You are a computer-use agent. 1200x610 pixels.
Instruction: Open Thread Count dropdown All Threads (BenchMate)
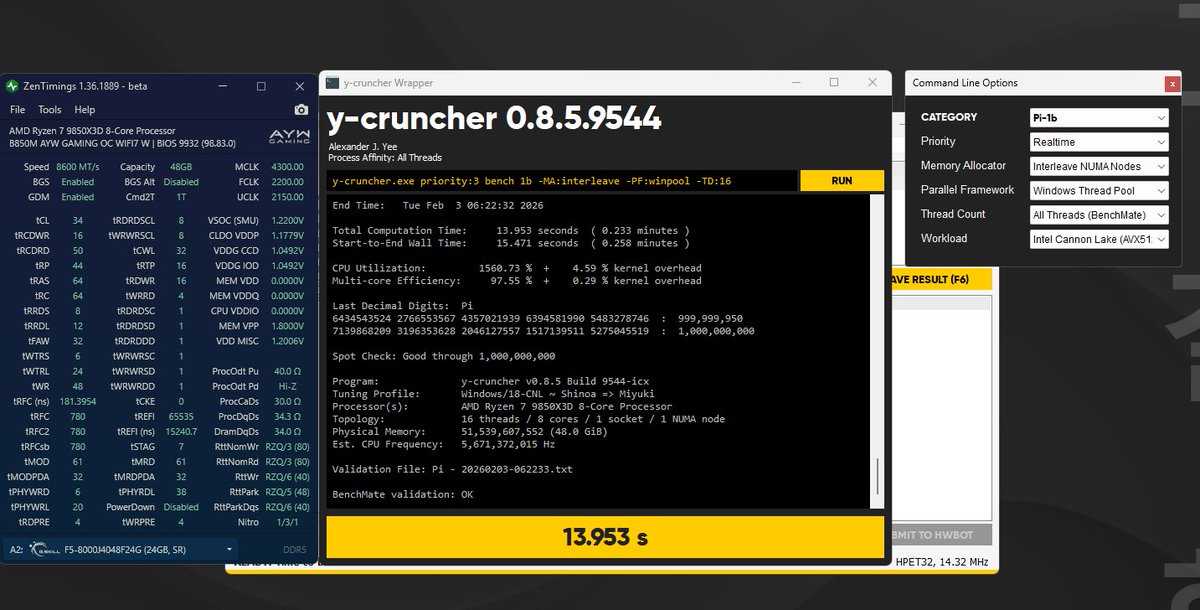(x=1099, y=214)
